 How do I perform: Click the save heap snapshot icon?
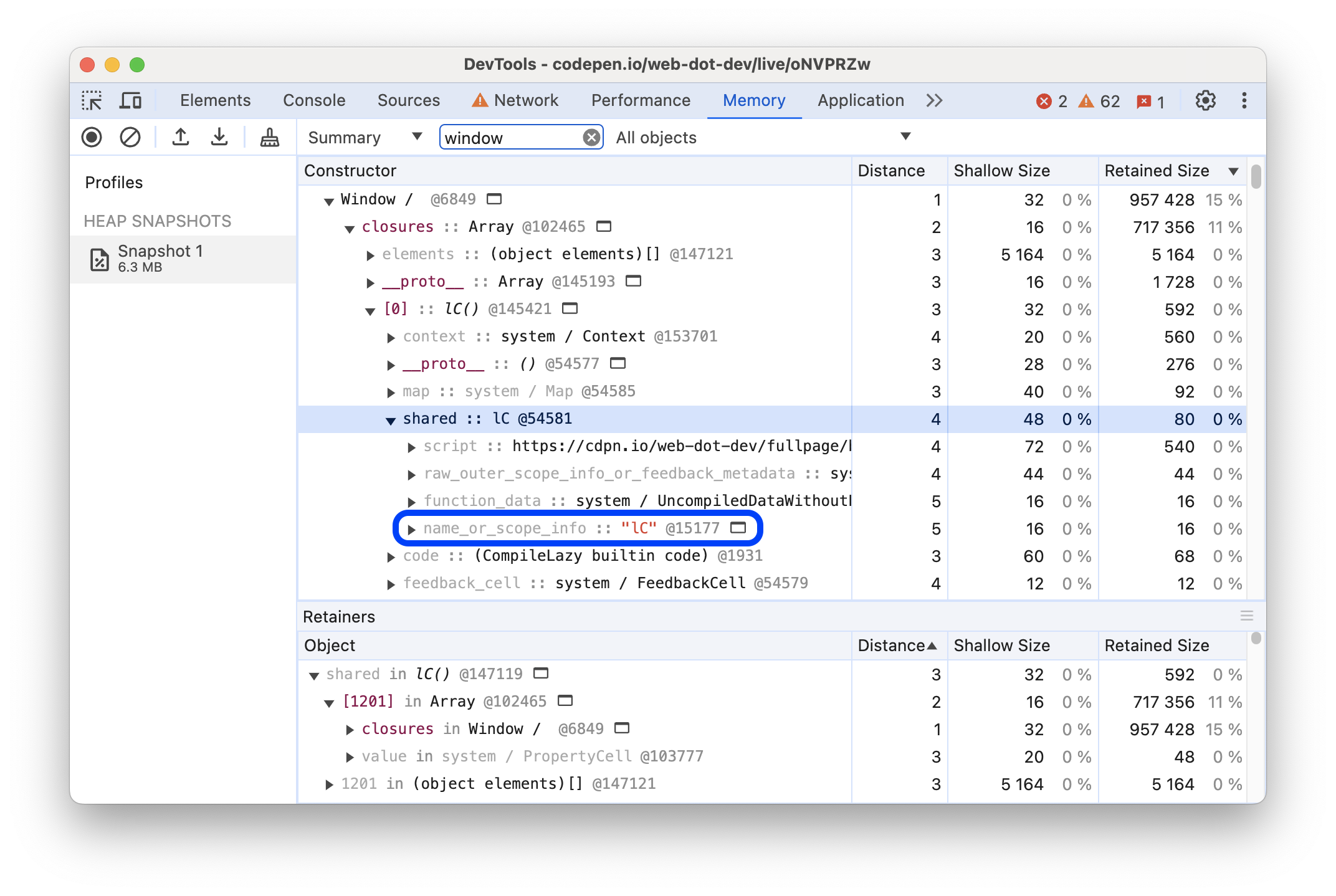pos(219,138)
